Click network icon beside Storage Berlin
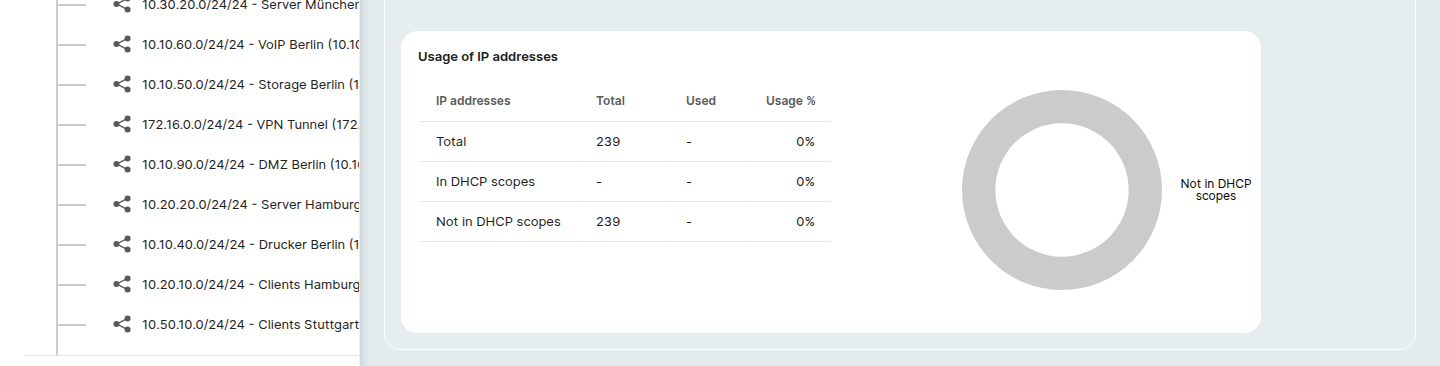 tap(122, 84)
